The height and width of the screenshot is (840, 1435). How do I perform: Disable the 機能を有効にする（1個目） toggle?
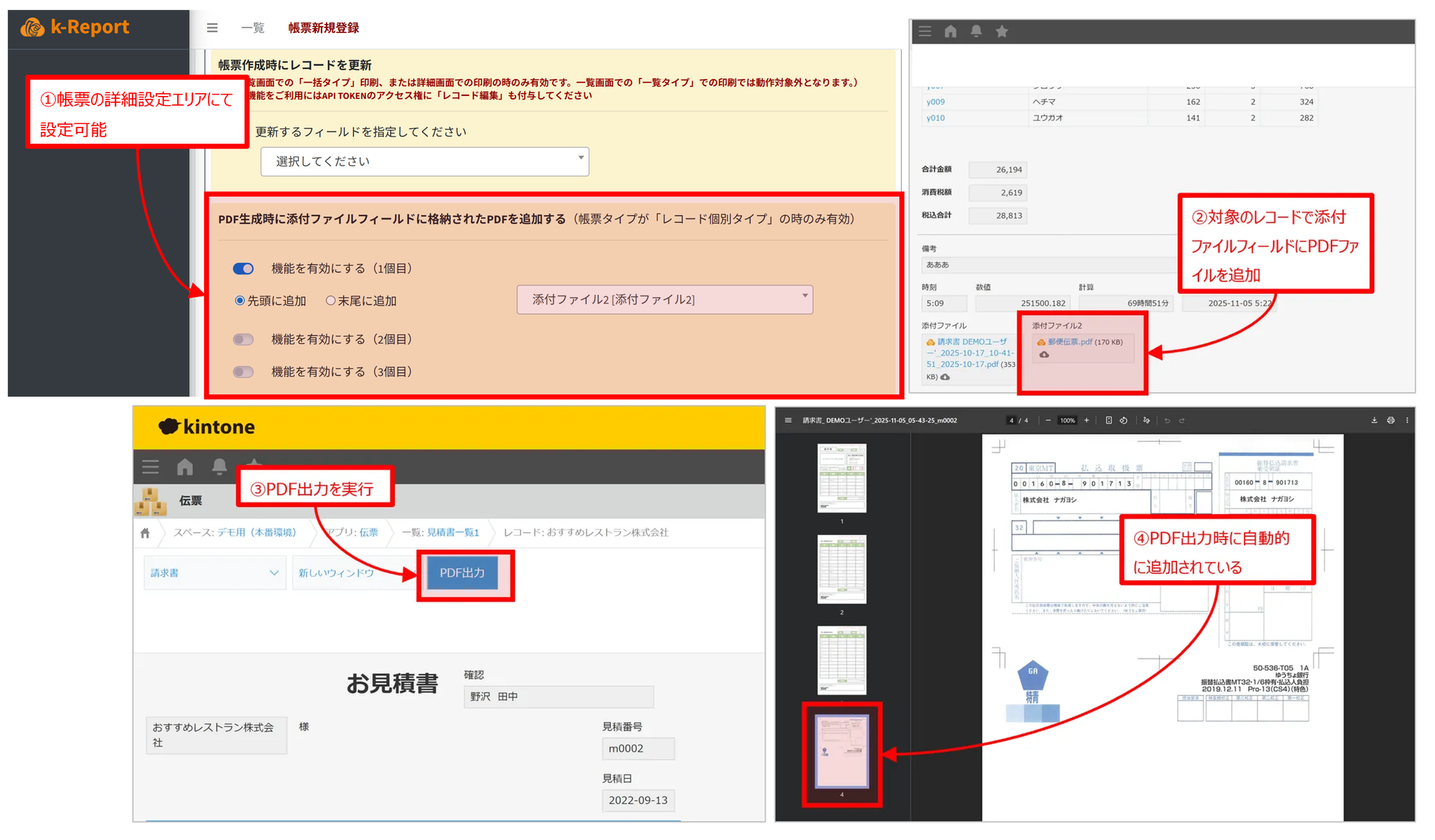point(243,268)
